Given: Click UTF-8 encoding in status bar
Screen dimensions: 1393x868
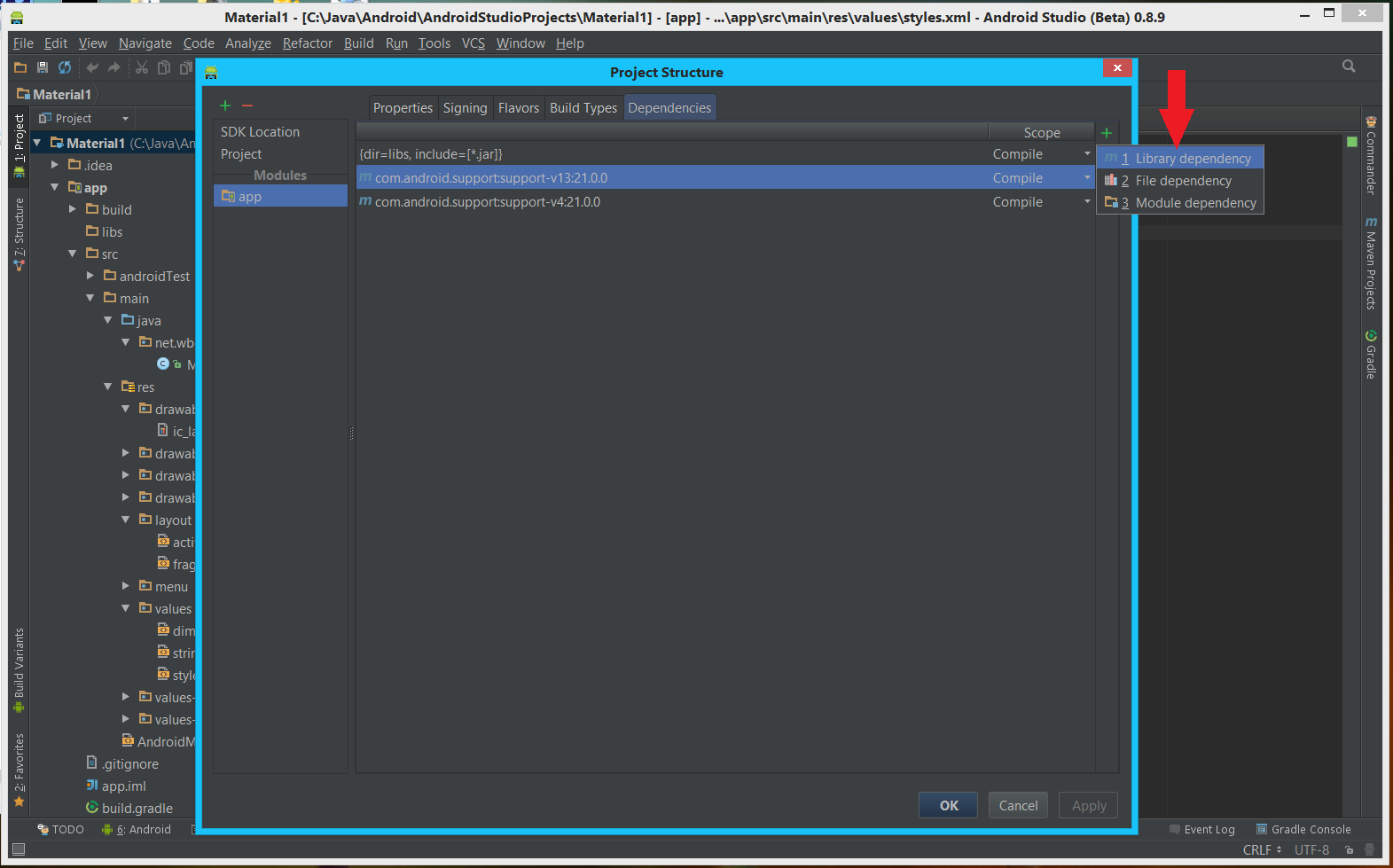Looking at the screenshot, I should (x=1311, y=850).
